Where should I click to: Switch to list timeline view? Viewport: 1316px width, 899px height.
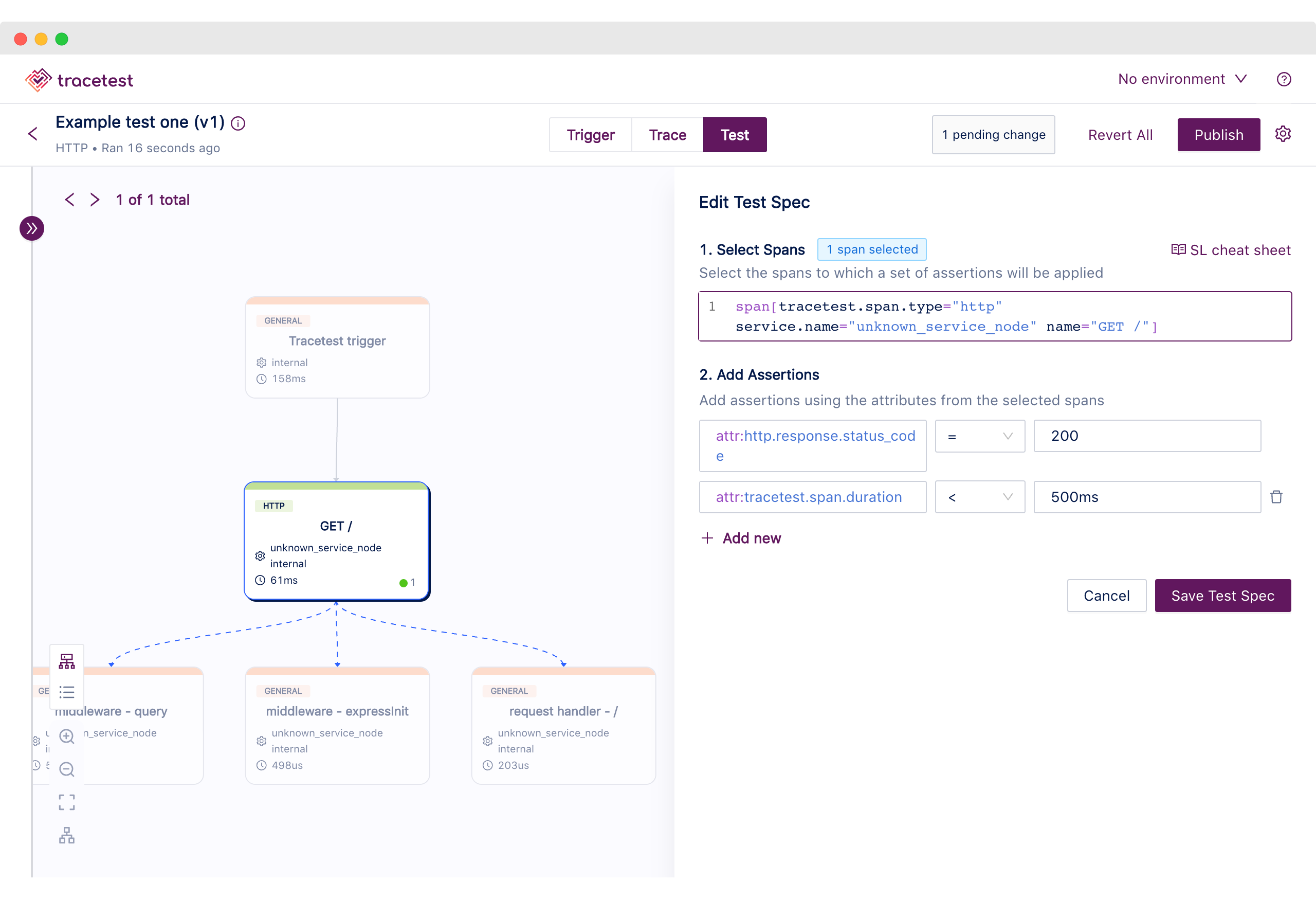[67, 692]
